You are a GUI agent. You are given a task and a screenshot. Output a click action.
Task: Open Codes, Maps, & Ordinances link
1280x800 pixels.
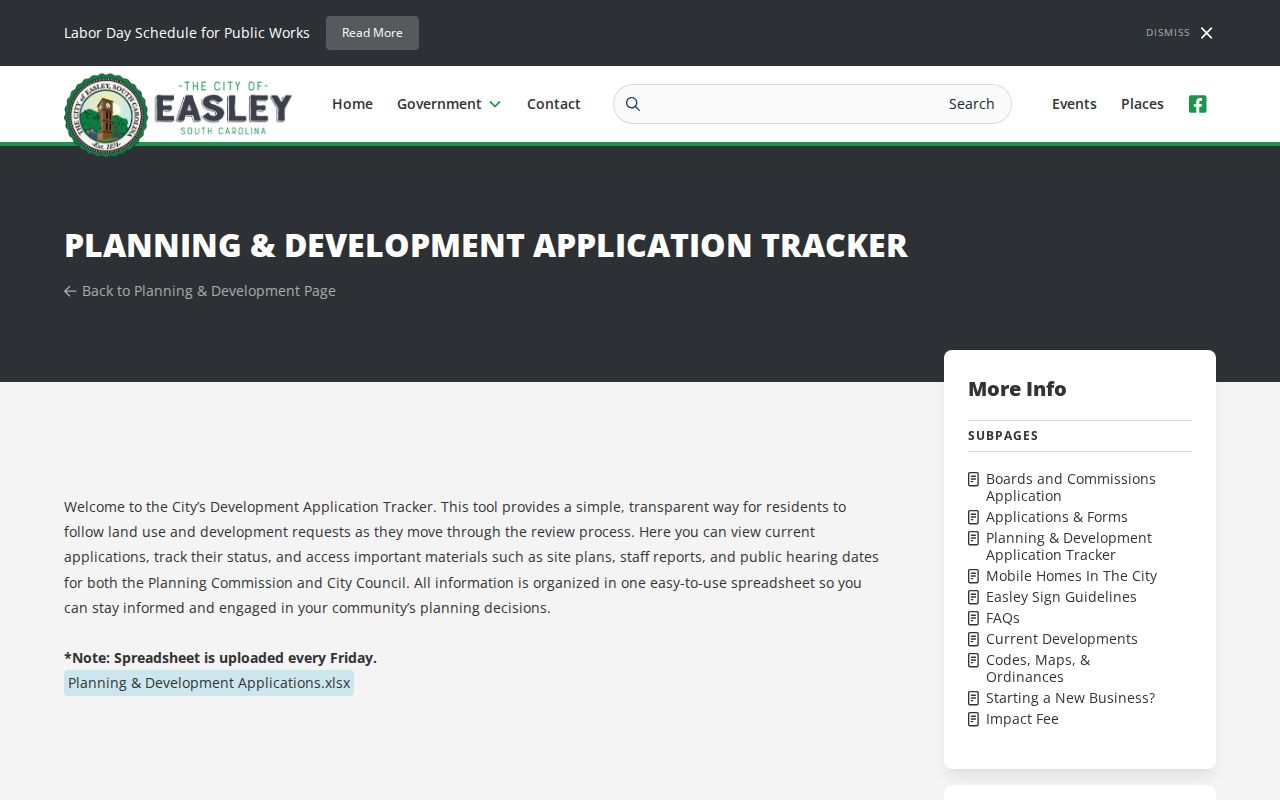point(1038,668)
